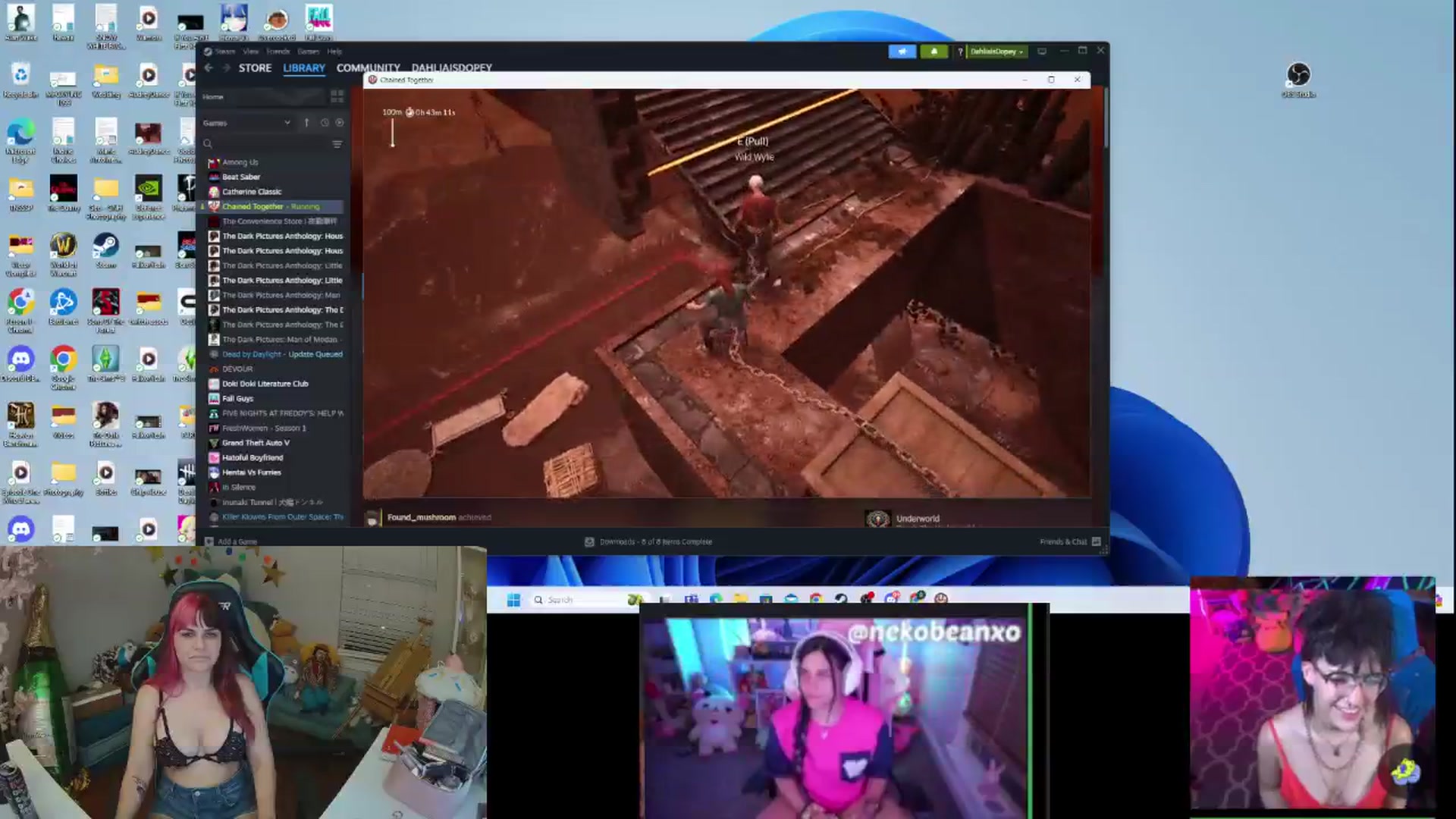The image size is (1456, 819).
Task: Click the Found_mushroom achievement entry
Action: (428, 518)
